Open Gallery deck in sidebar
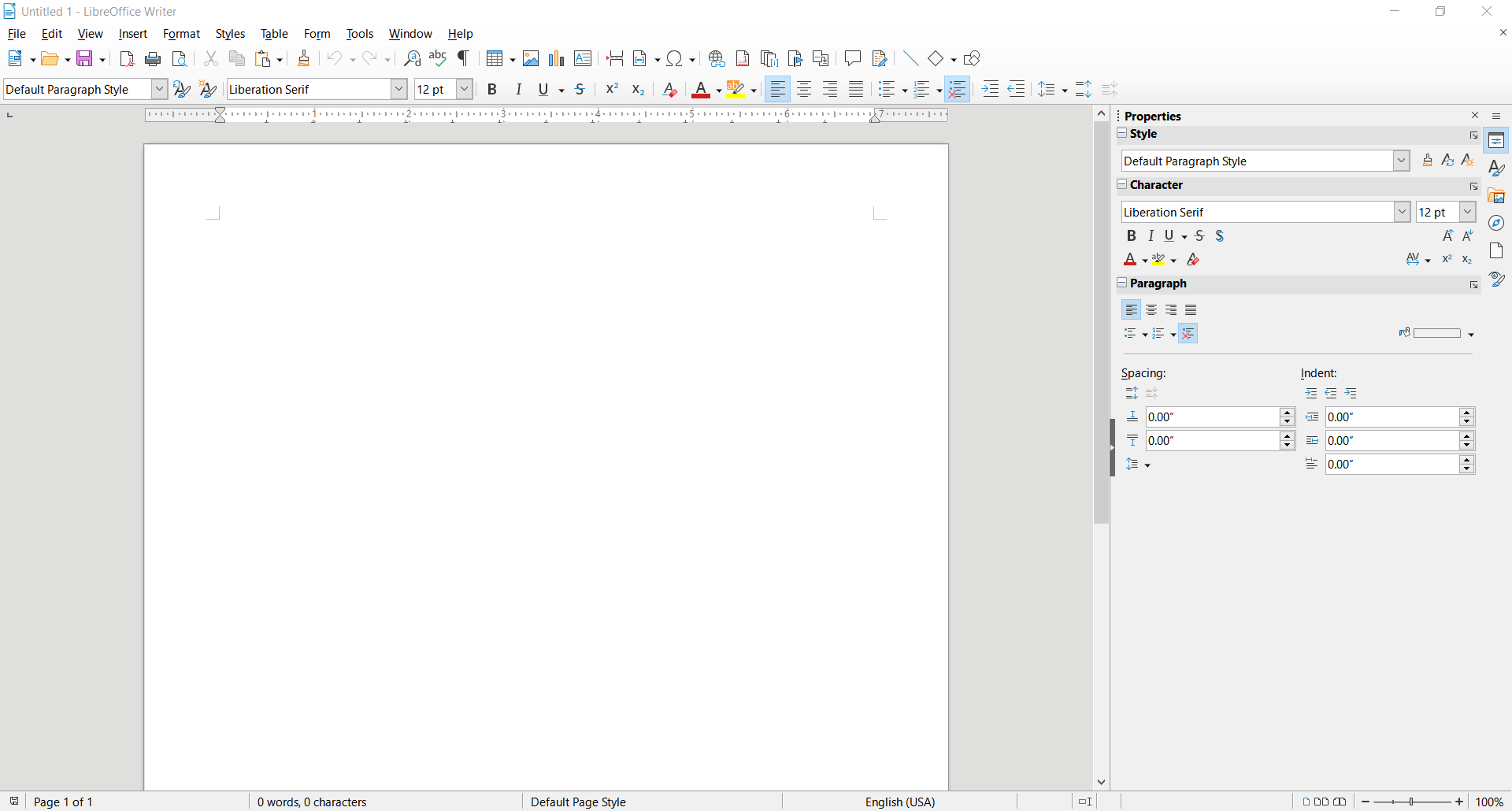This screenshot has width=1512, height=811. [x=1497, y=196]
